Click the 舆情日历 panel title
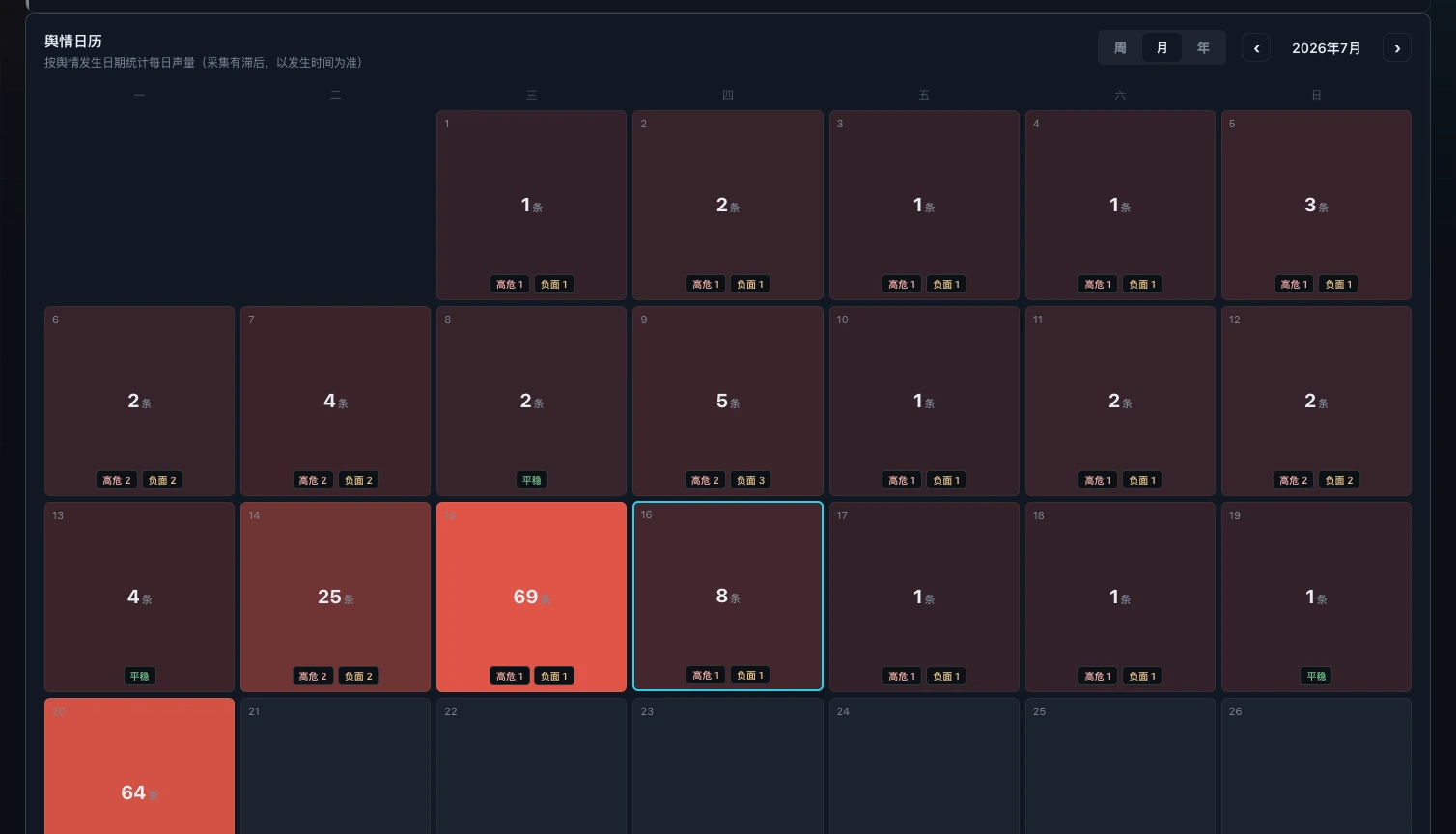The image size is (1456, 834). click(x=73, y=42)
